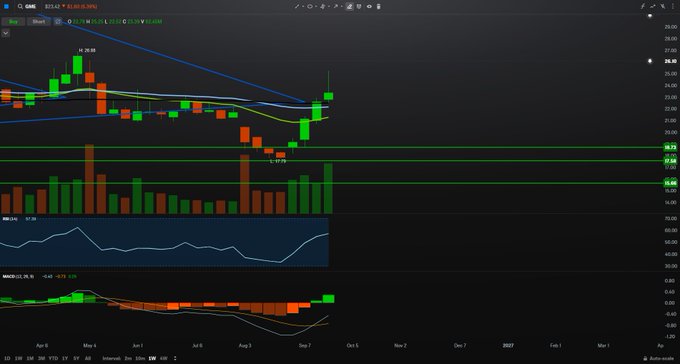The image size is (680, 364).
Task: Select the GME ticker symbol field
Action: (30, 7)
